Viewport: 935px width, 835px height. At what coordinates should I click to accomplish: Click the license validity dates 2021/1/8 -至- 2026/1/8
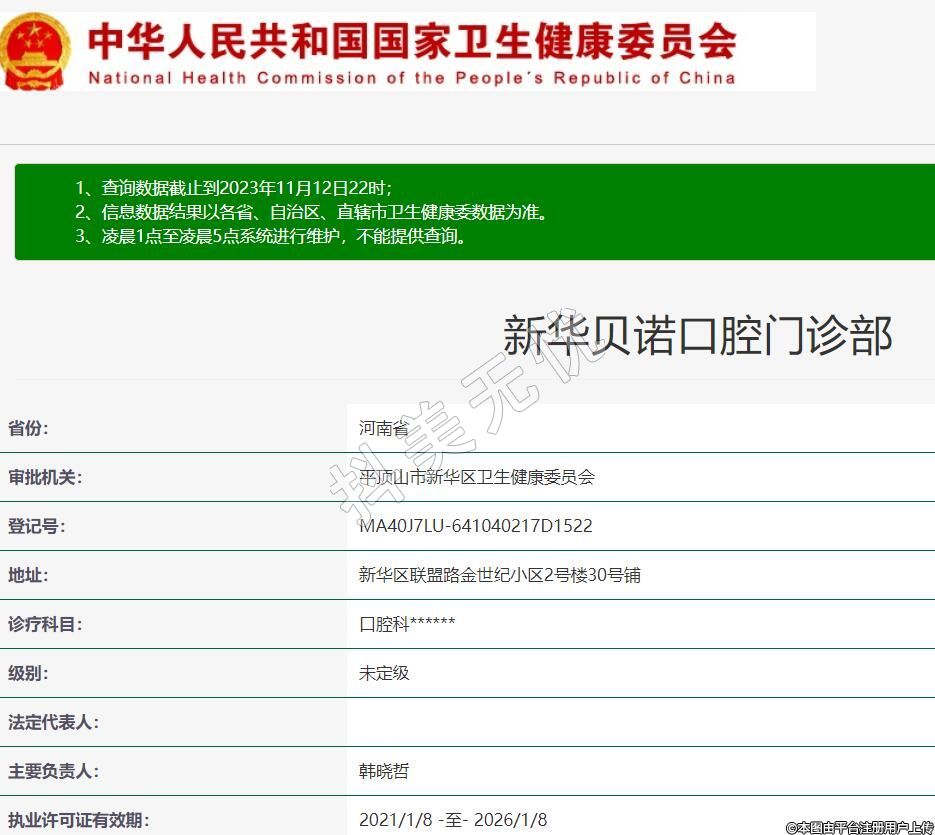point(453,820)
